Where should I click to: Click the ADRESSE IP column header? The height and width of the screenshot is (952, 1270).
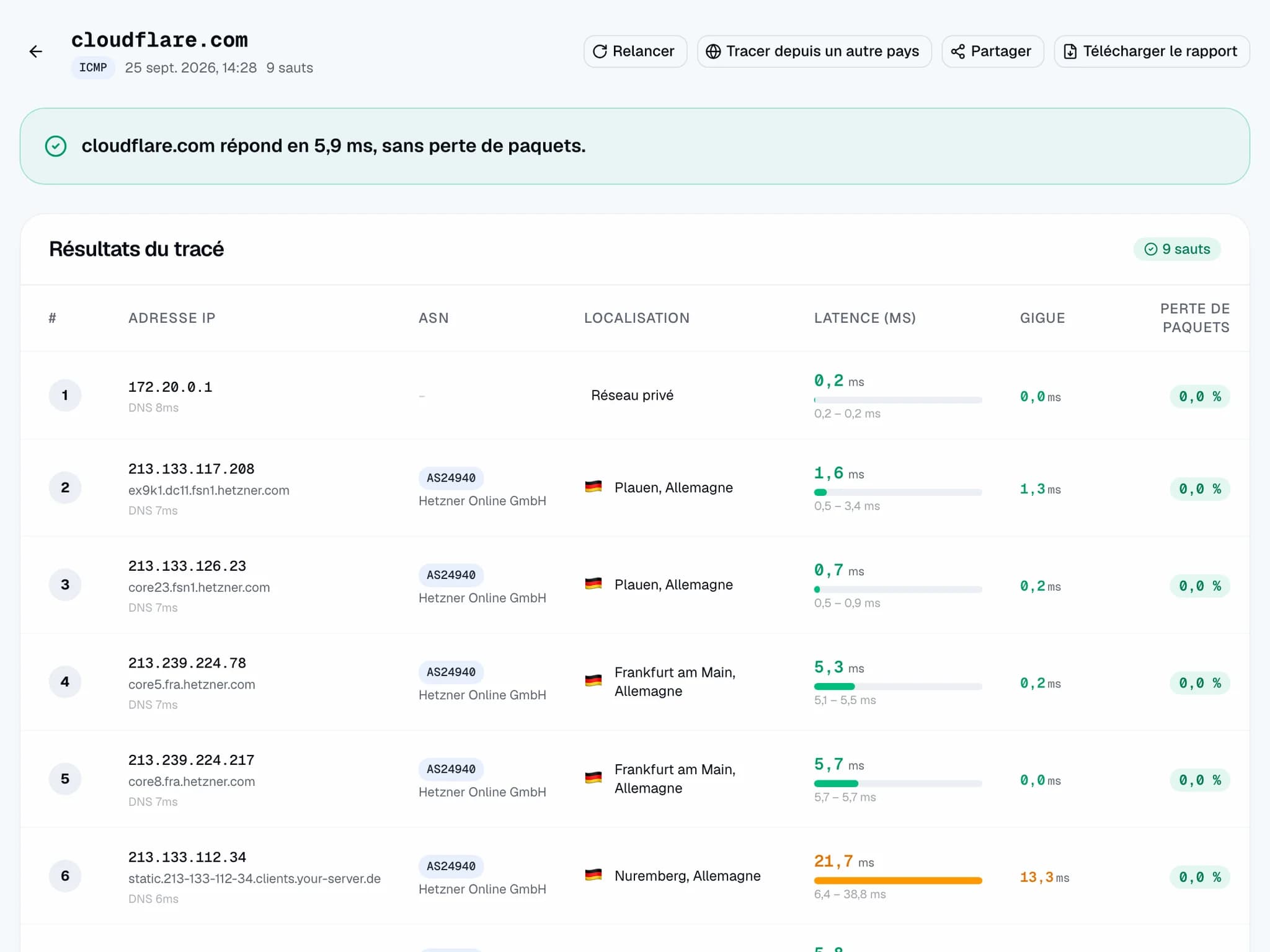tap(172, 318)
